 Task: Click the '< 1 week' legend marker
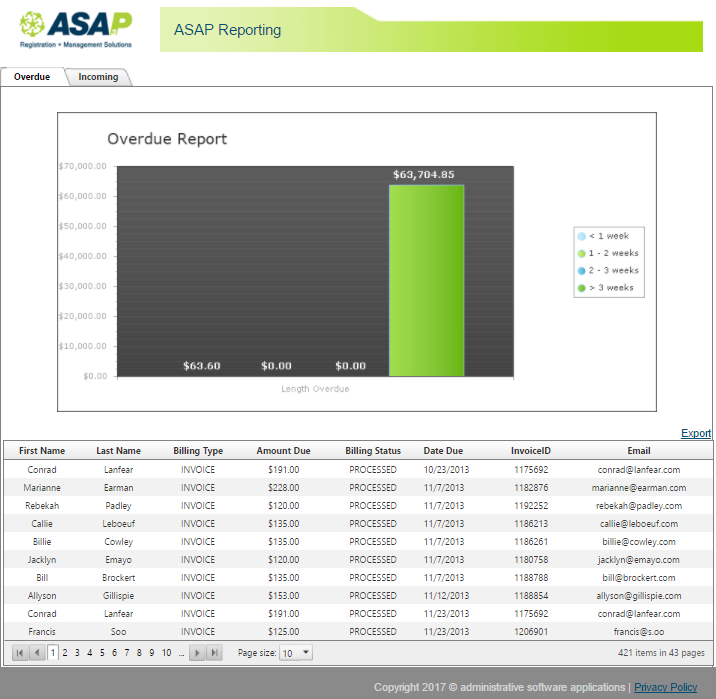581,236
